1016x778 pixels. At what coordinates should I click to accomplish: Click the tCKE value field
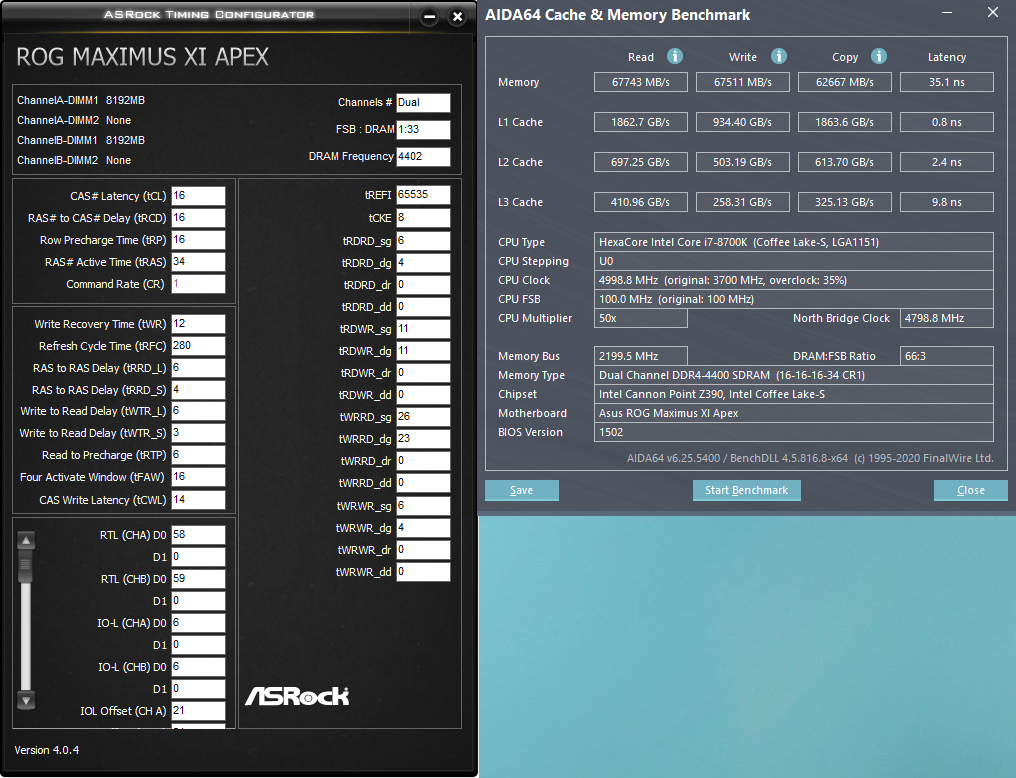coord(423,218)
